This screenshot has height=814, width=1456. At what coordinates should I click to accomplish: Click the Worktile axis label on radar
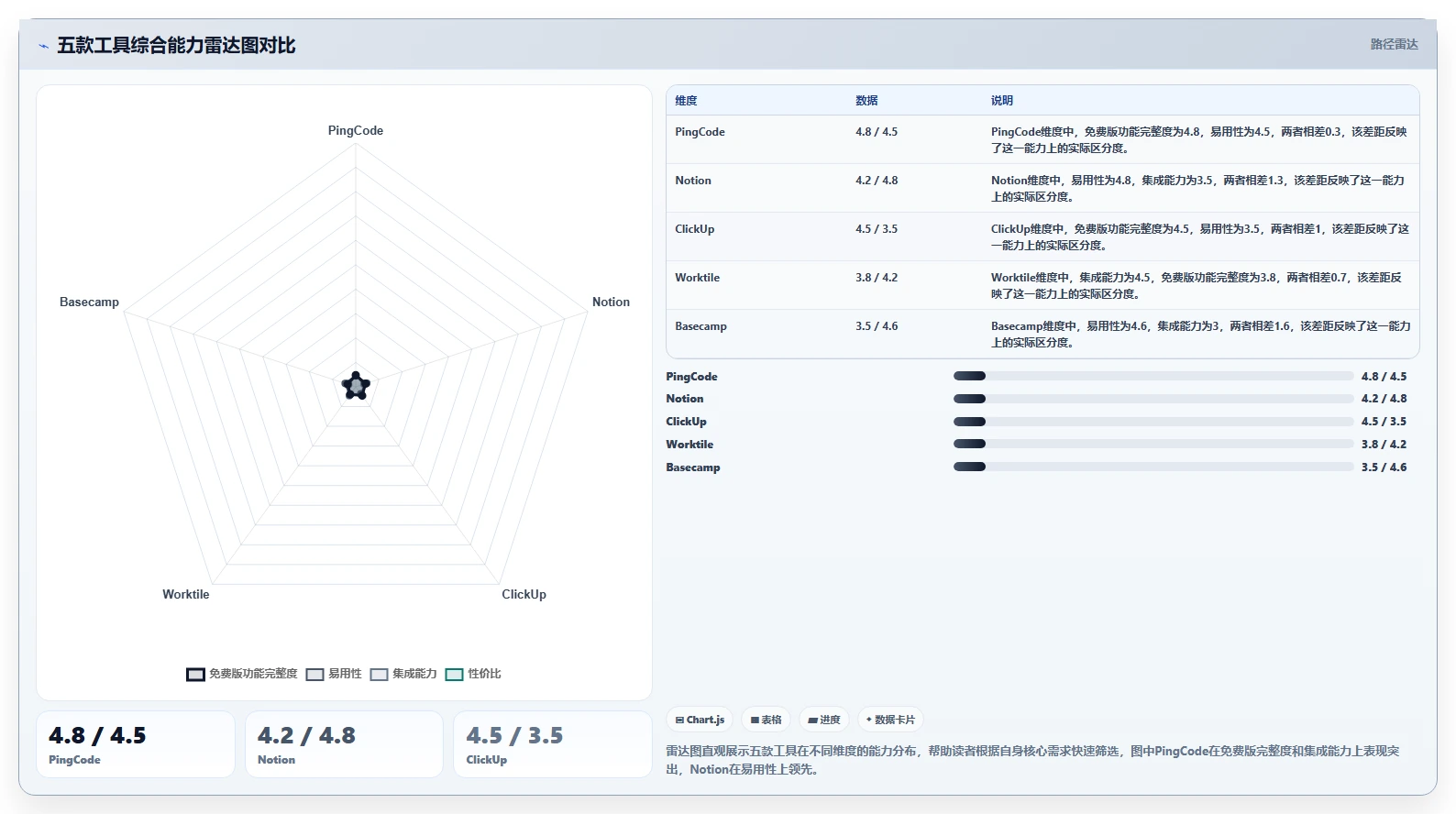(186, 594)
